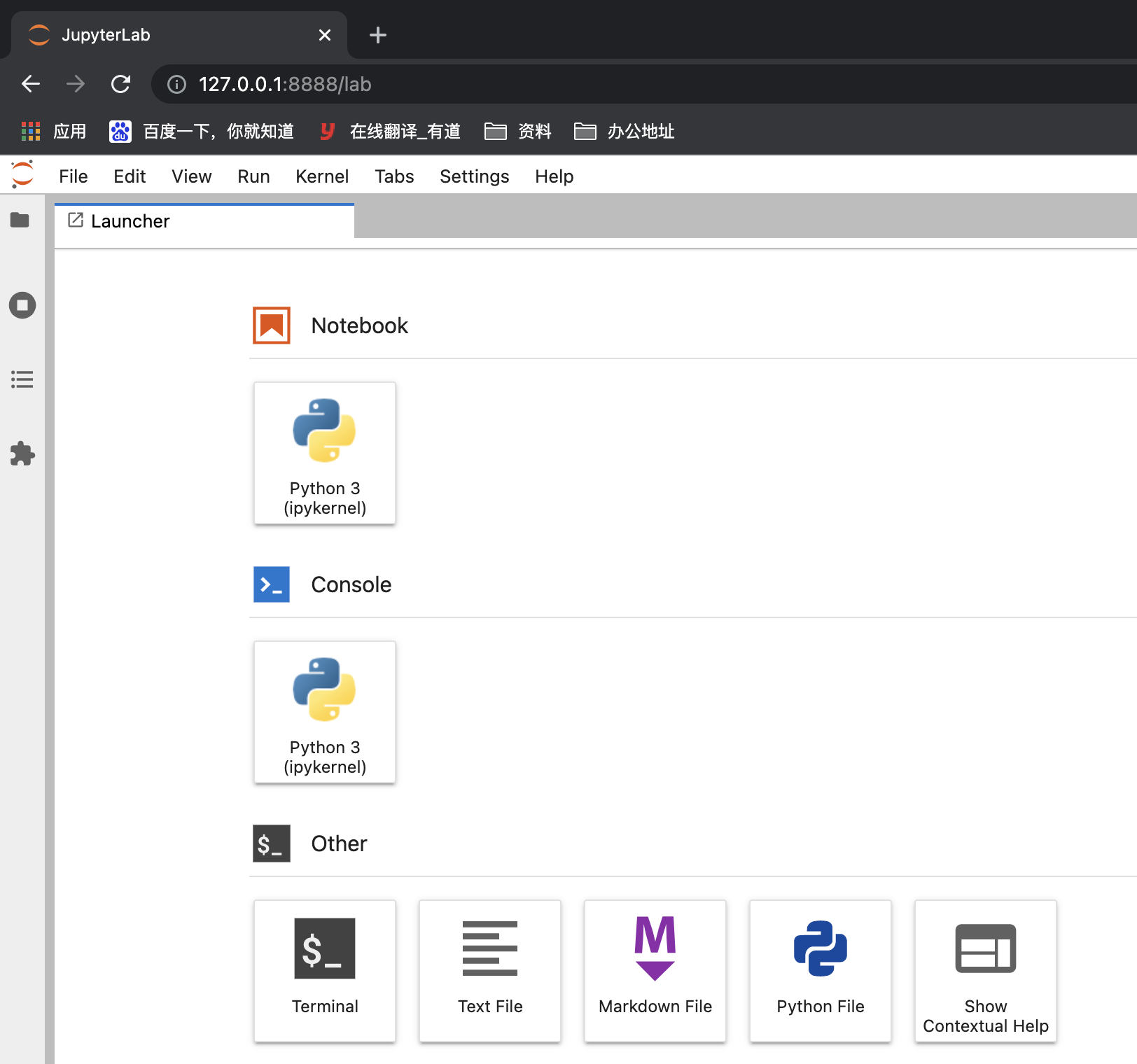Open the table of contents panel

[x=22, y=379]
